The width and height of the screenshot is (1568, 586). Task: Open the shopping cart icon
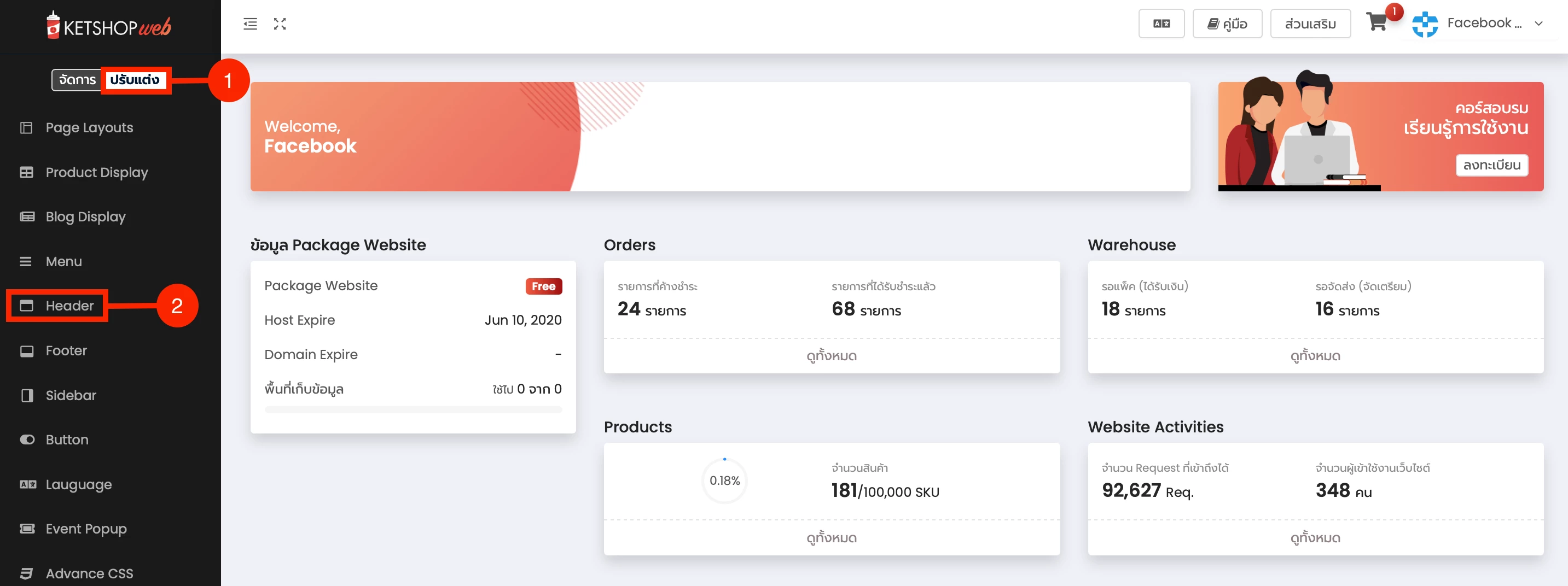click(1377, 22)
